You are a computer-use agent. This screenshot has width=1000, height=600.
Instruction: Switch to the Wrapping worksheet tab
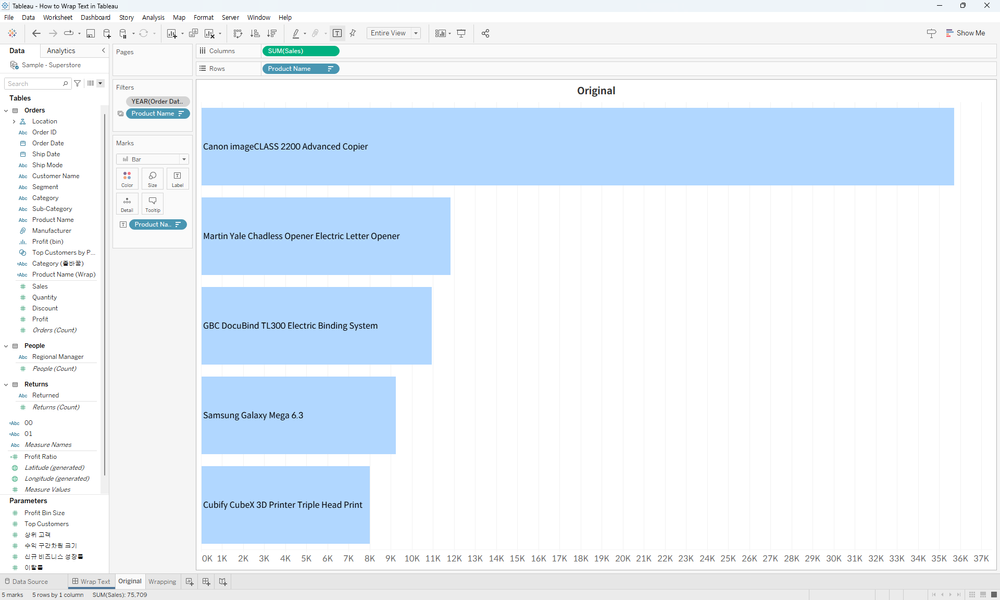point(161,581)
